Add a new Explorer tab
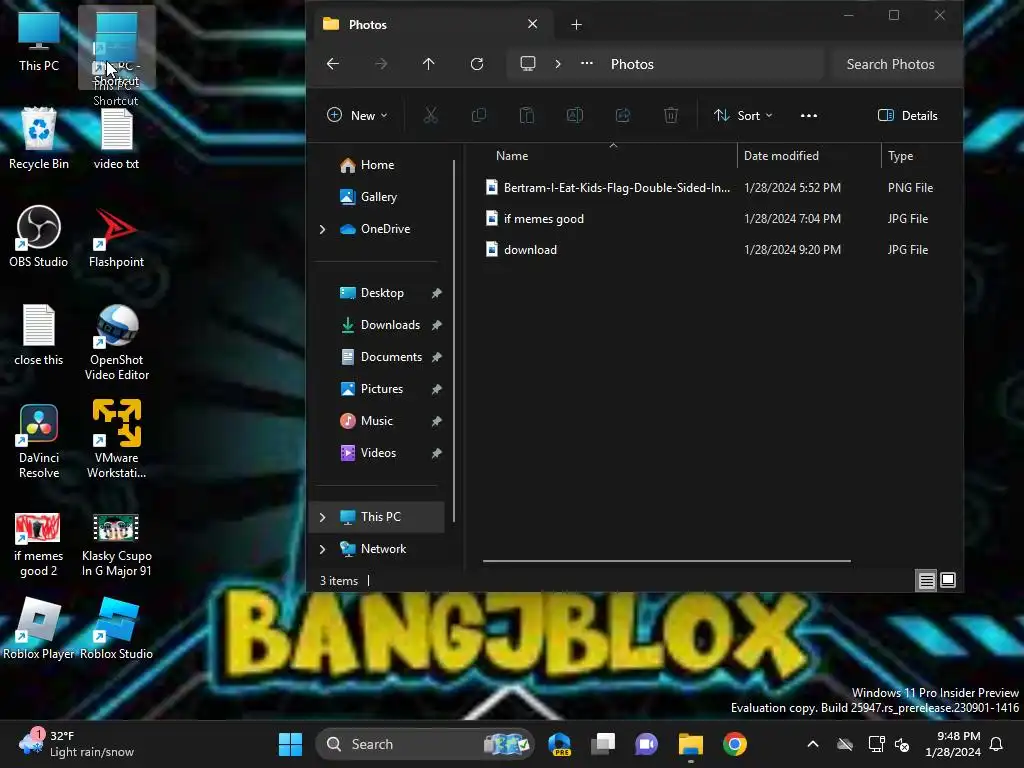1024x768 pixels. (x=576, y=25)
